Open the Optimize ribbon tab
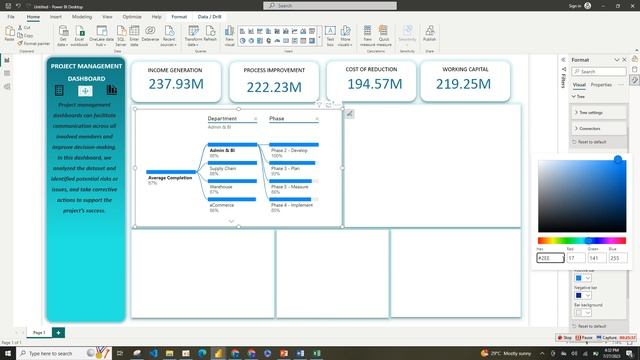 click(x=132, y=17)
